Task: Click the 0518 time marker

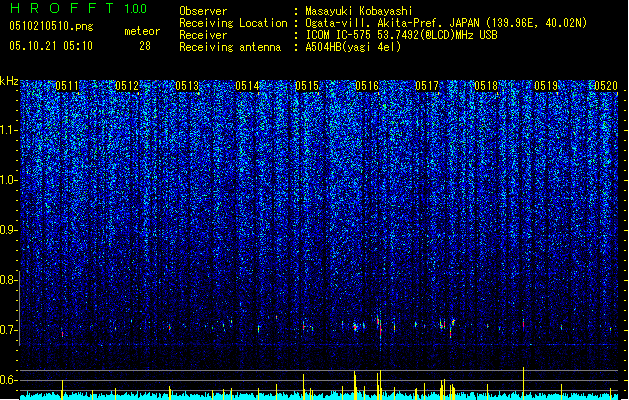Action: 486,86
